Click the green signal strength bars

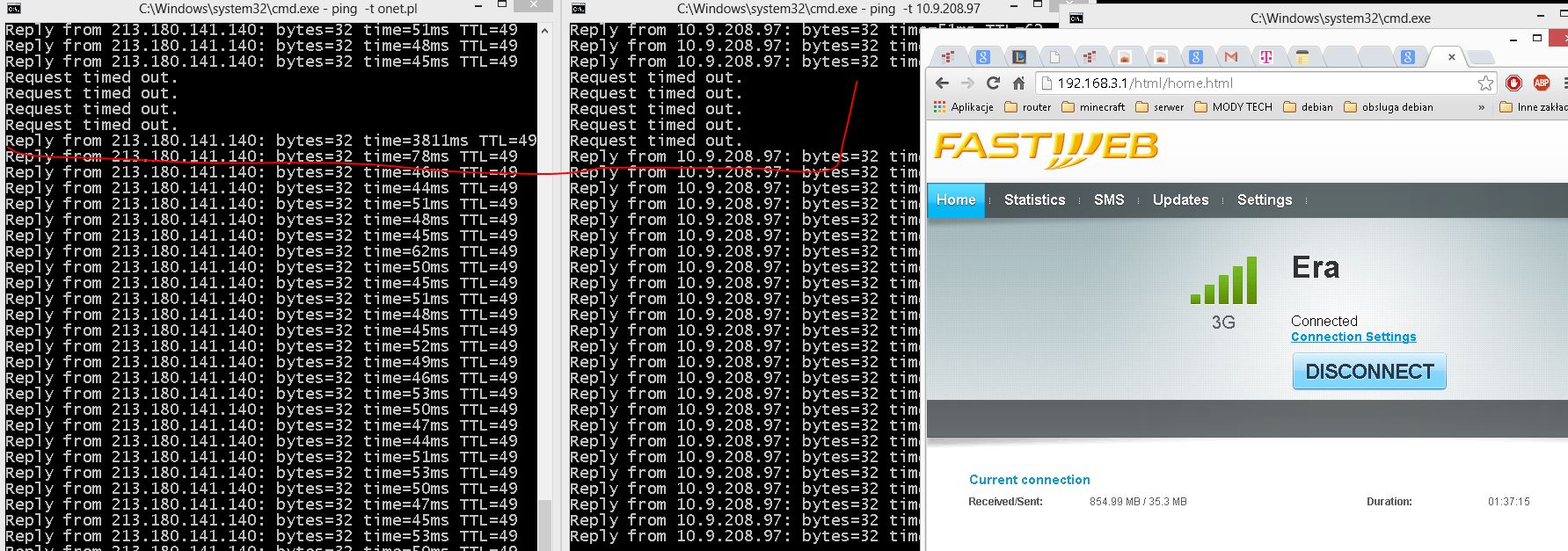coord(1223,280)
